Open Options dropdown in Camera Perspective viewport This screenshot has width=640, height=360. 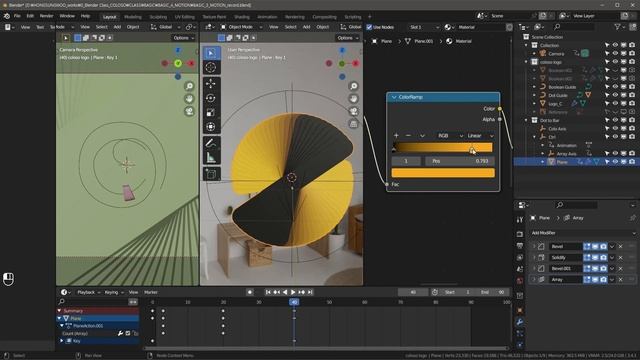(184, 38)
